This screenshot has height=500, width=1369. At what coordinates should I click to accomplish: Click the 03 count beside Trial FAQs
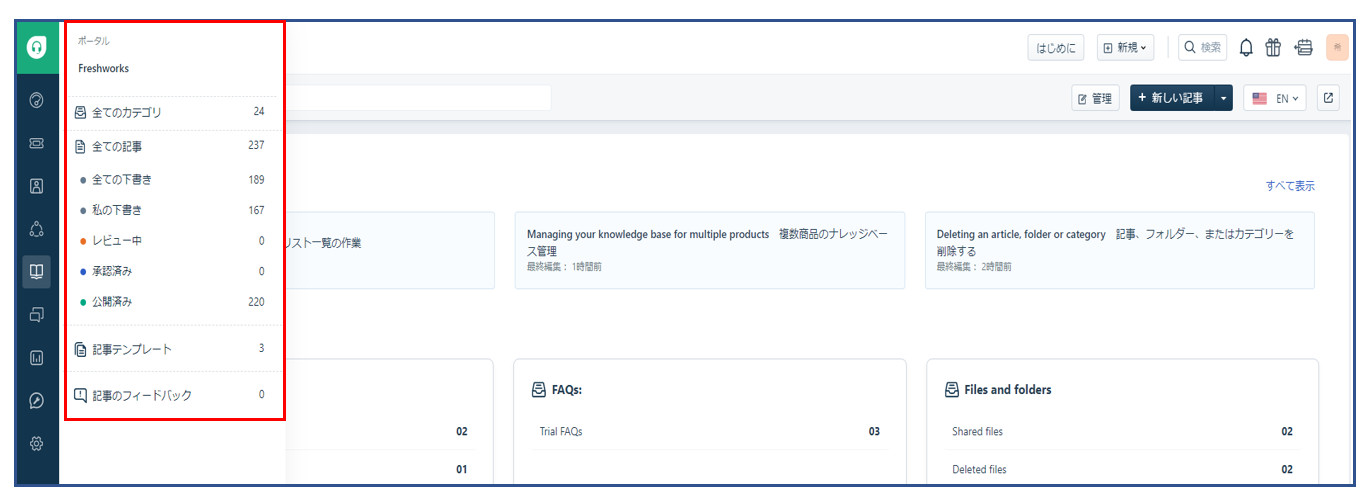[874, 432]
